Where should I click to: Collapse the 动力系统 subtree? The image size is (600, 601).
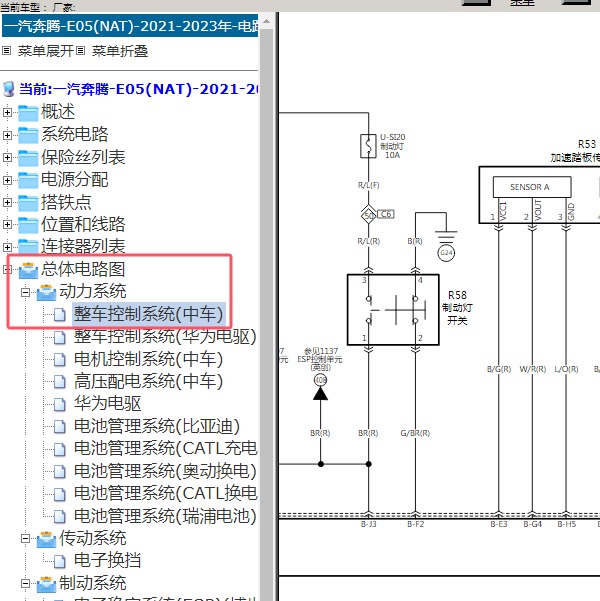pos(25,292)
